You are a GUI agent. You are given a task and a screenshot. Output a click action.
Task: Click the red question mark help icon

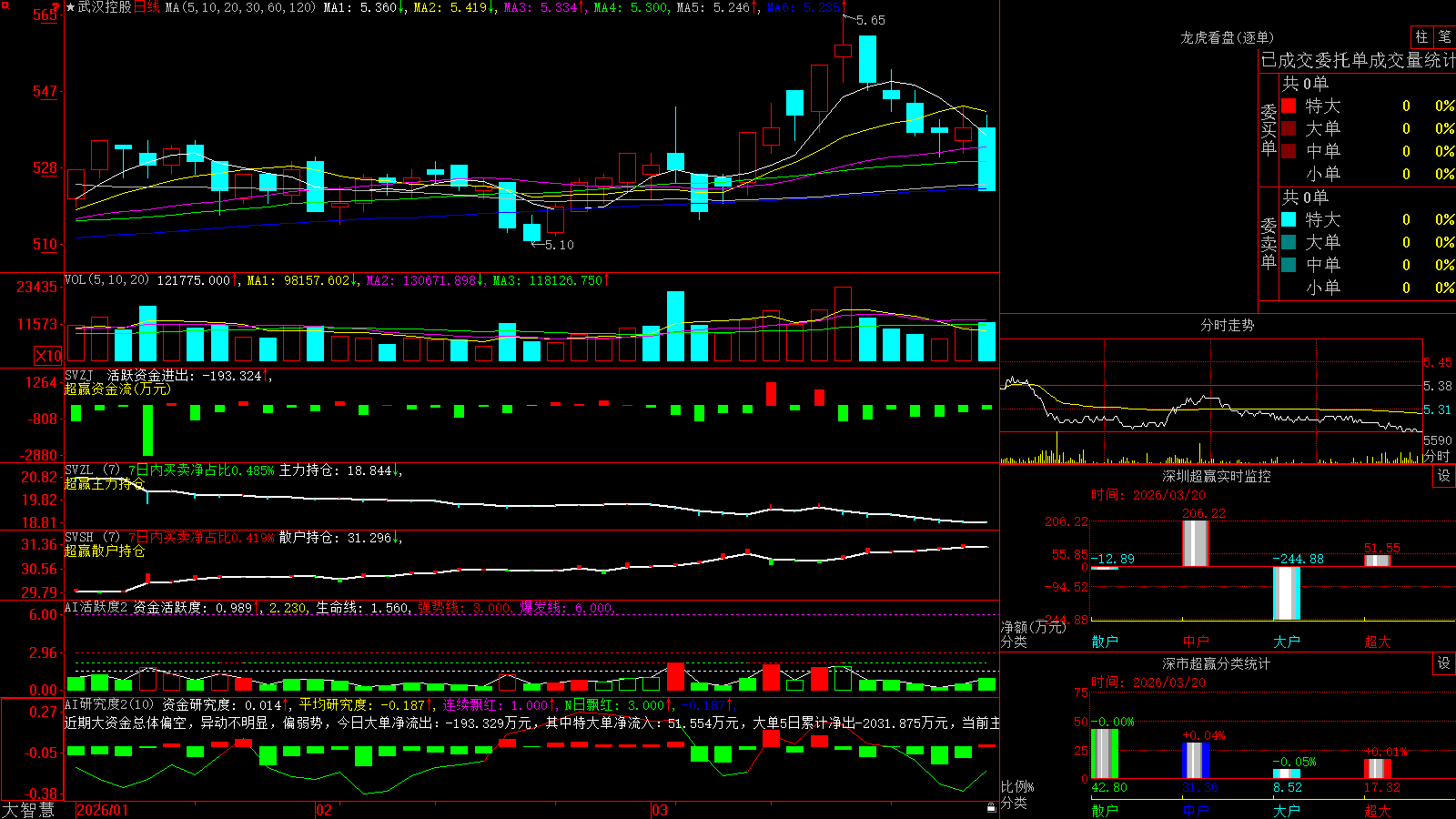click(56, 8)
